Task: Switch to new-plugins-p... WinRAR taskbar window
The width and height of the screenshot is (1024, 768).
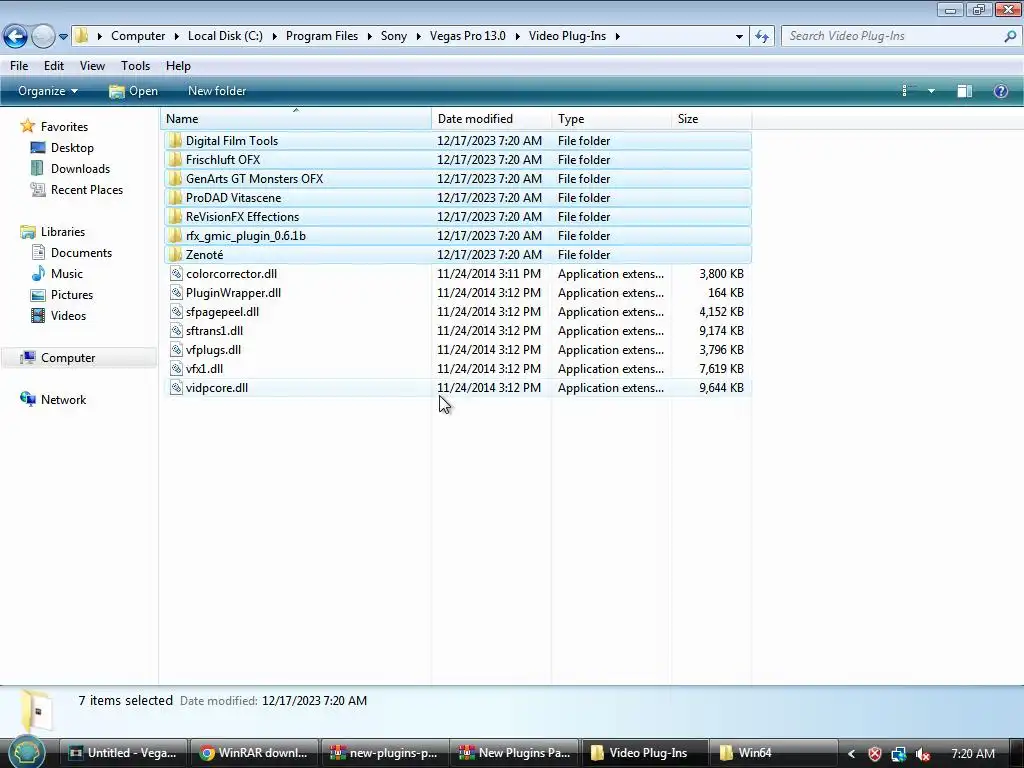Action: 384,753
